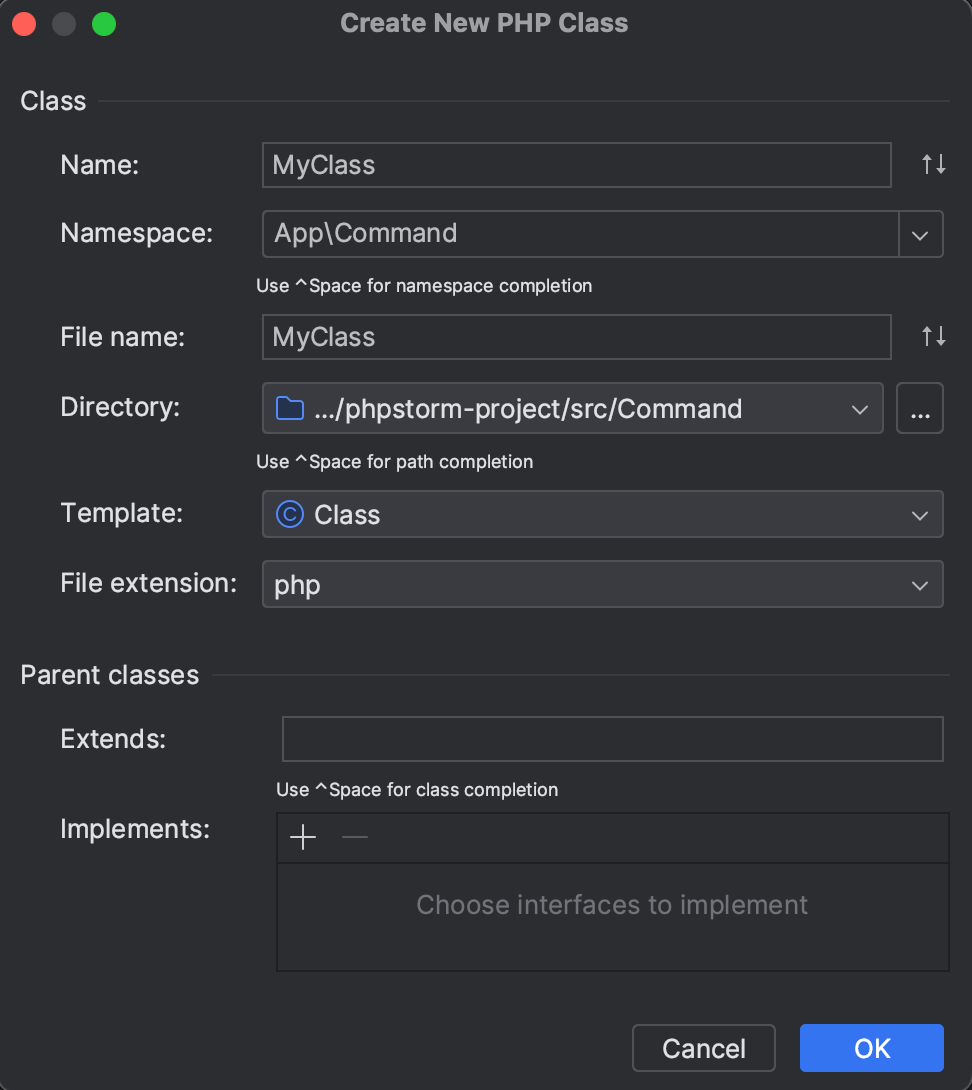The image size is (972, 1090).
Task: Open the Template dropdown
Action: pyautogui.click(x=919, y=514)
